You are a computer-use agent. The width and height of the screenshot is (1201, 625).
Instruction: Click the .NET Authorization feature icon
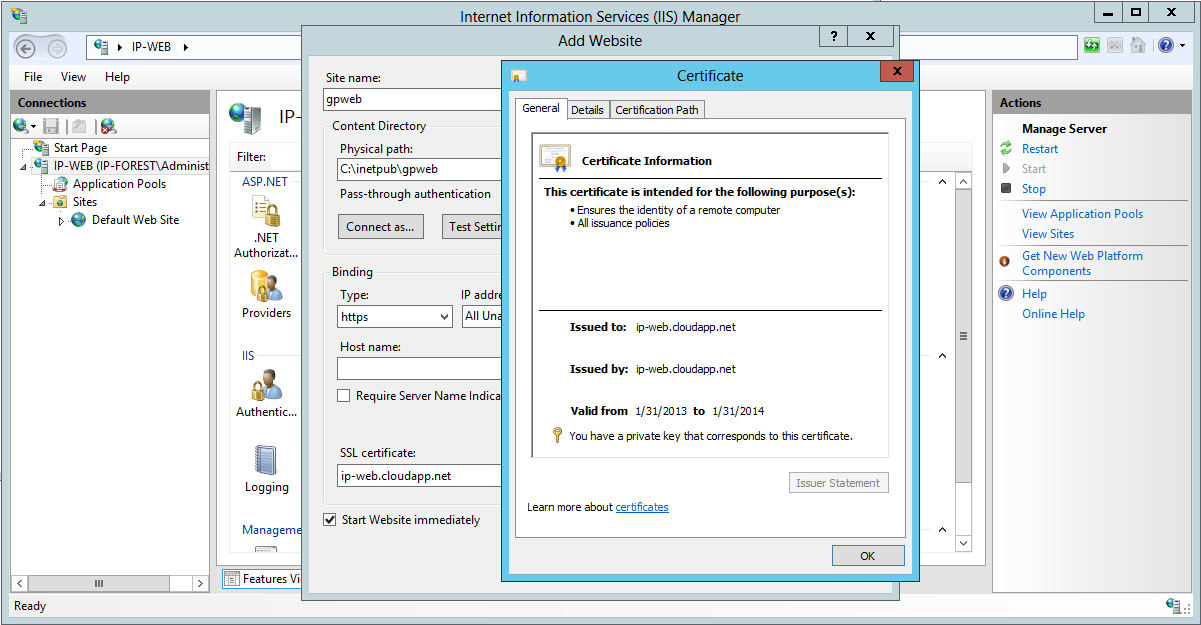click(266, 211)
